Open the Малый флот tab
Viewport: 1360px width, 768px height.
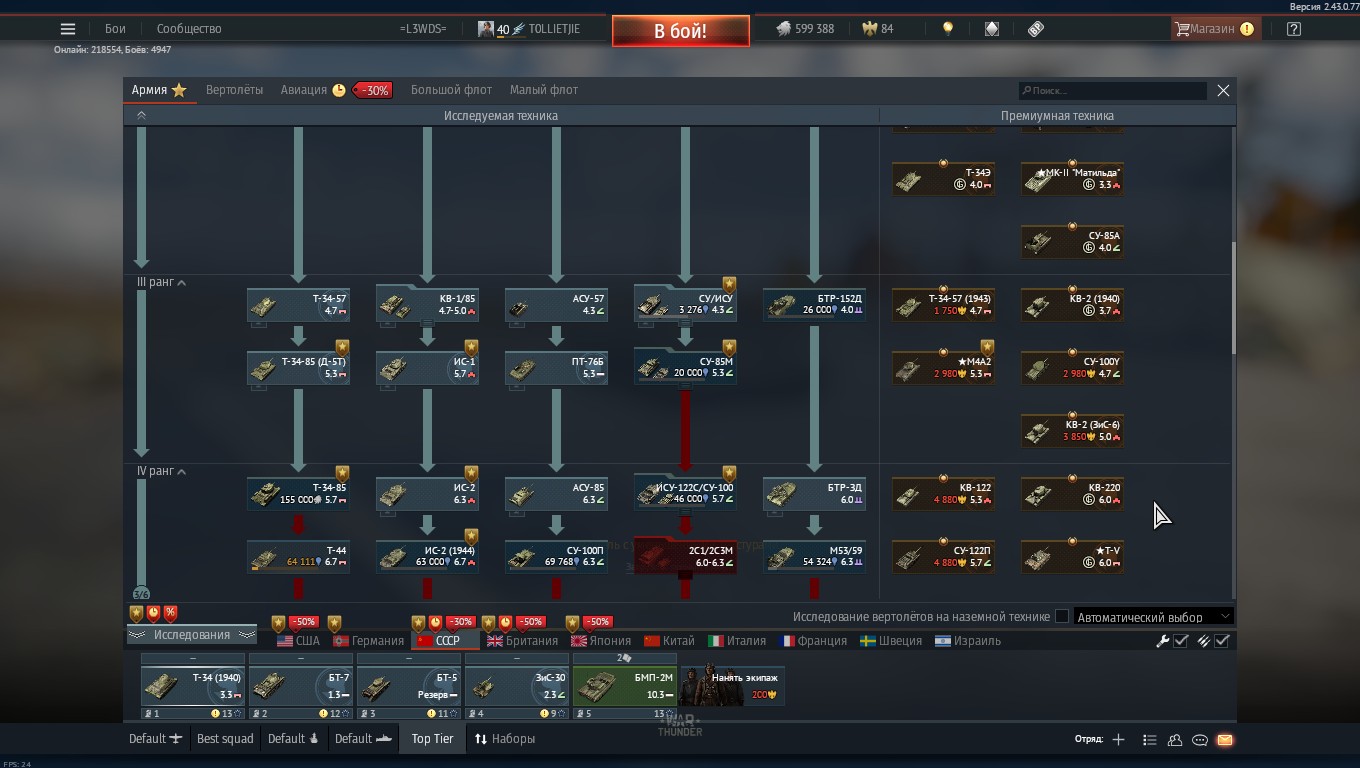click(543, 90)
